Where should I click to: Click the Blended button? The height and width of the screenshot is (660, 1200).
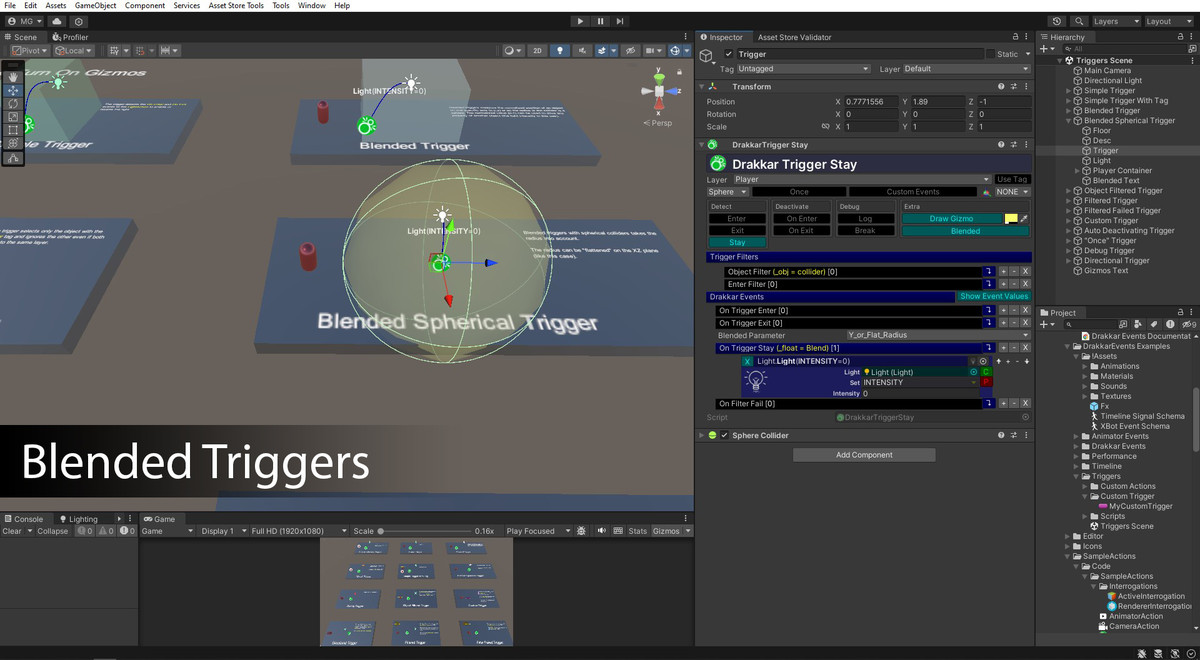(965, 230)
